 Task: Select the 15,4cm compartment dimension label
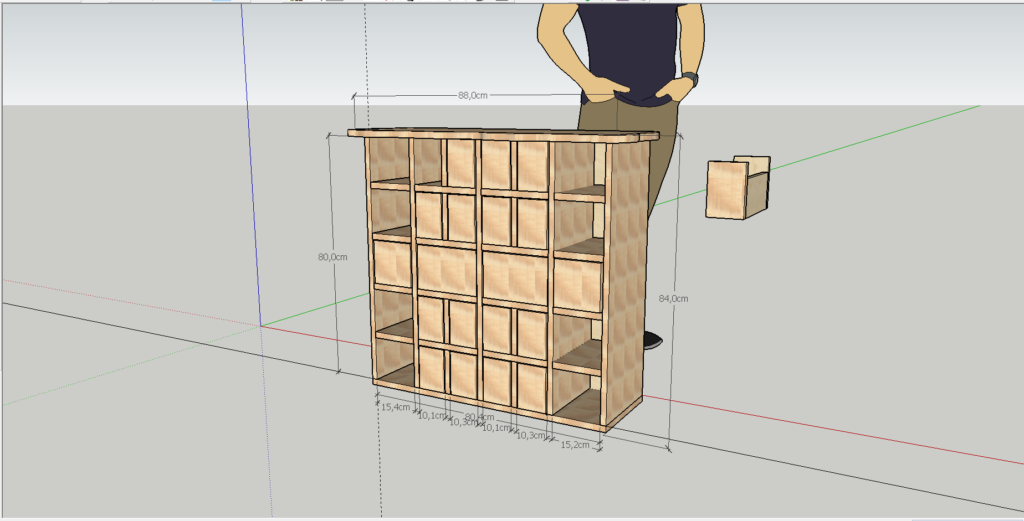tap(396, 407)
